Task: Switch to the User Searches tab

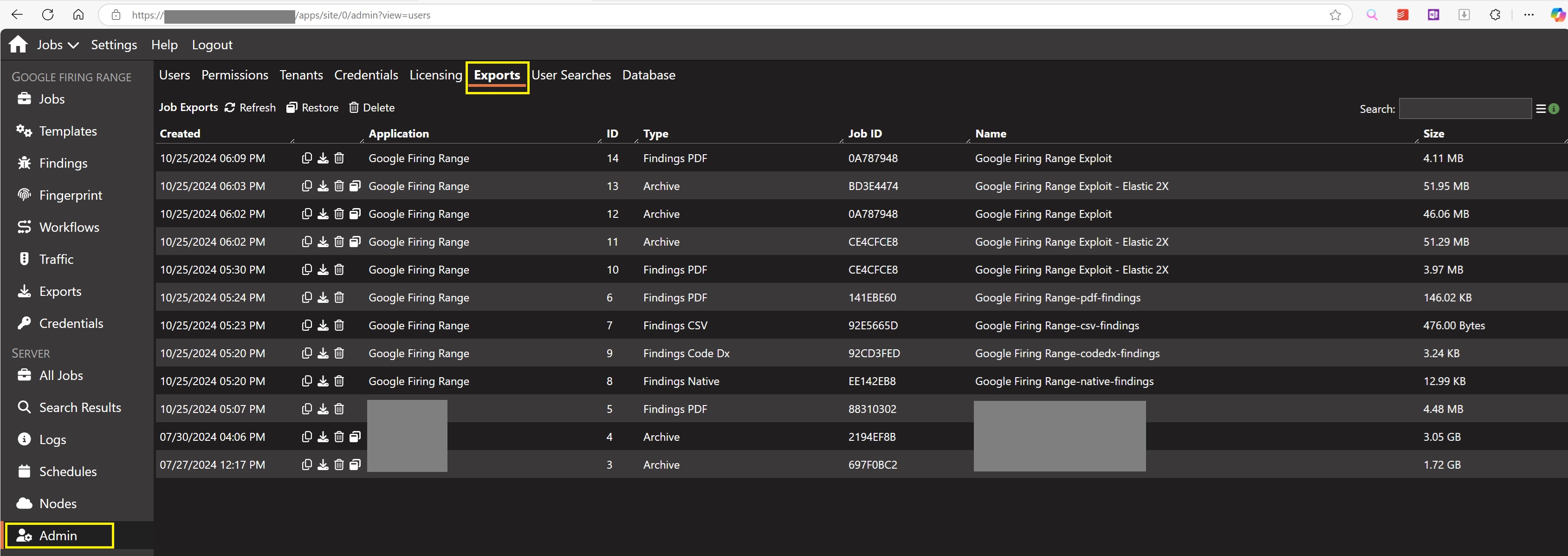Action: point(570,75)
